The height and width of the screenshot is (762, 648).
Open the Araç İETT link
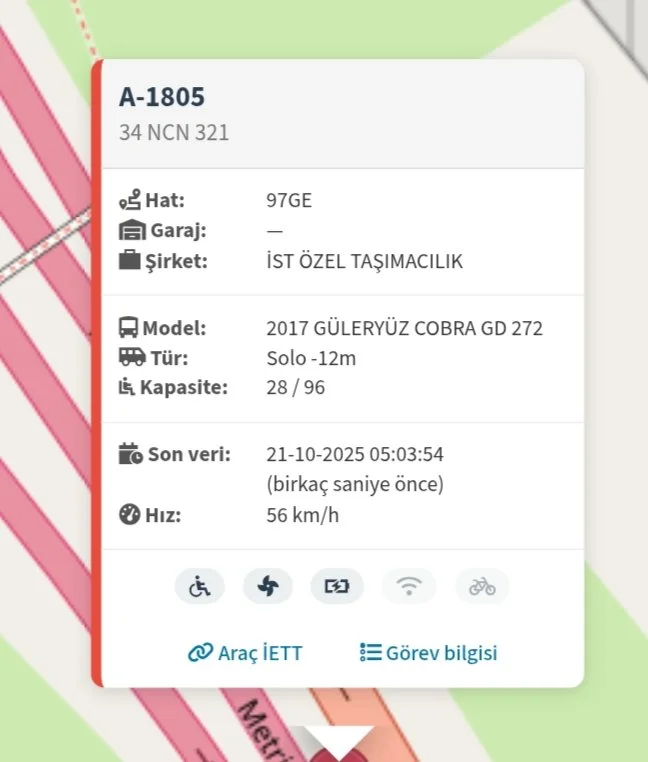click(x=245, y=653)
